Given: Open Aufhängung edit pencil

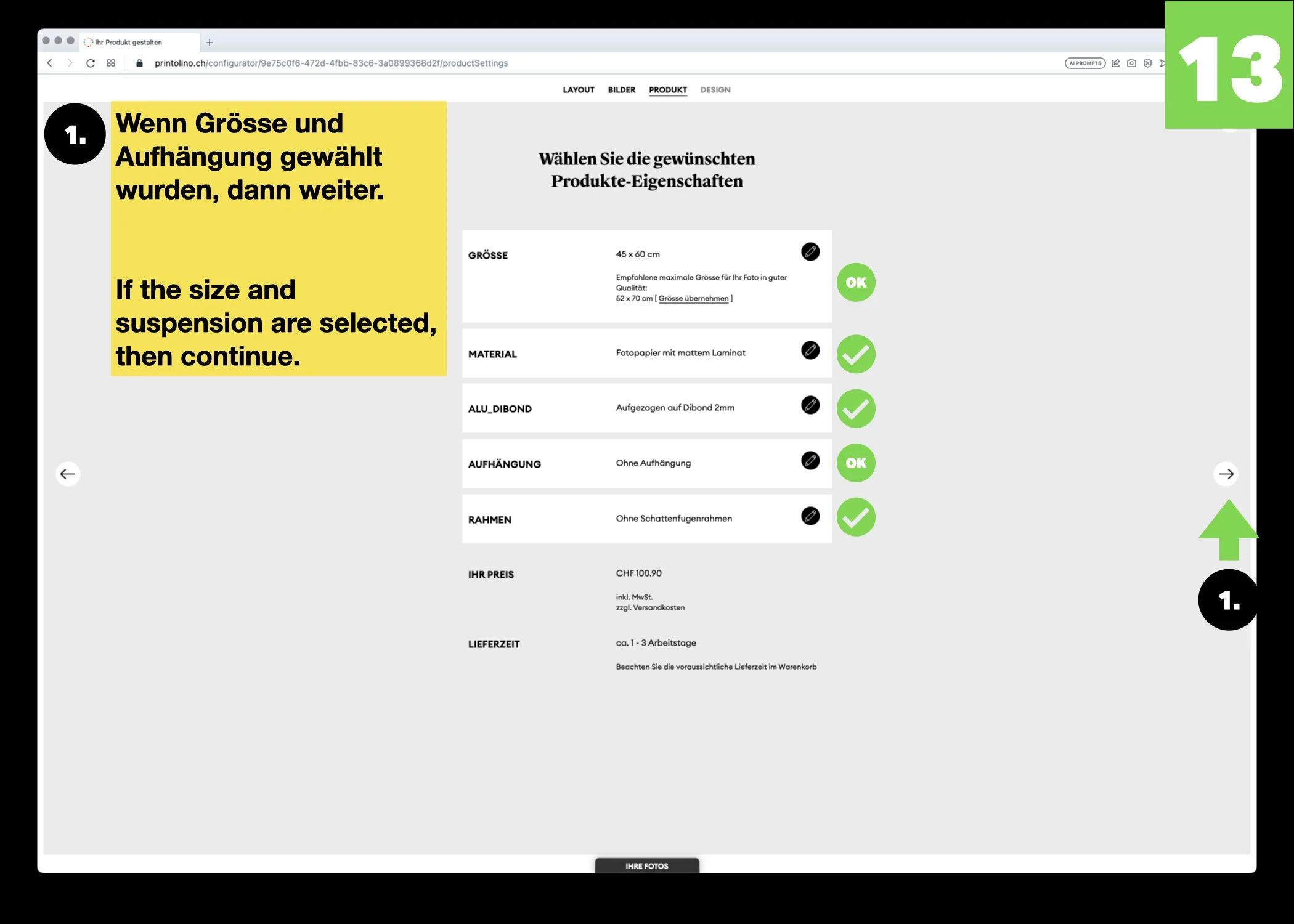Looking at the screenshot, I should 810,460.
